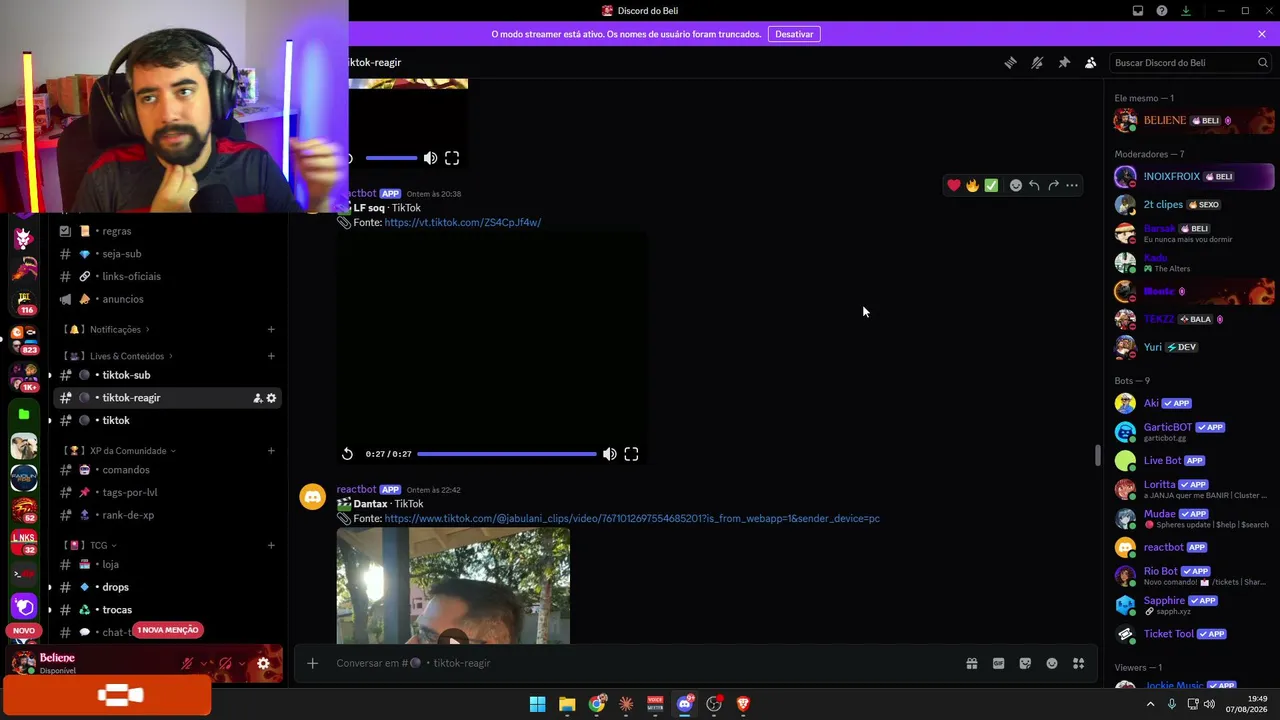Collapse the TCG category
Viewport: 1280px width, 720px height.
point(98,545)
